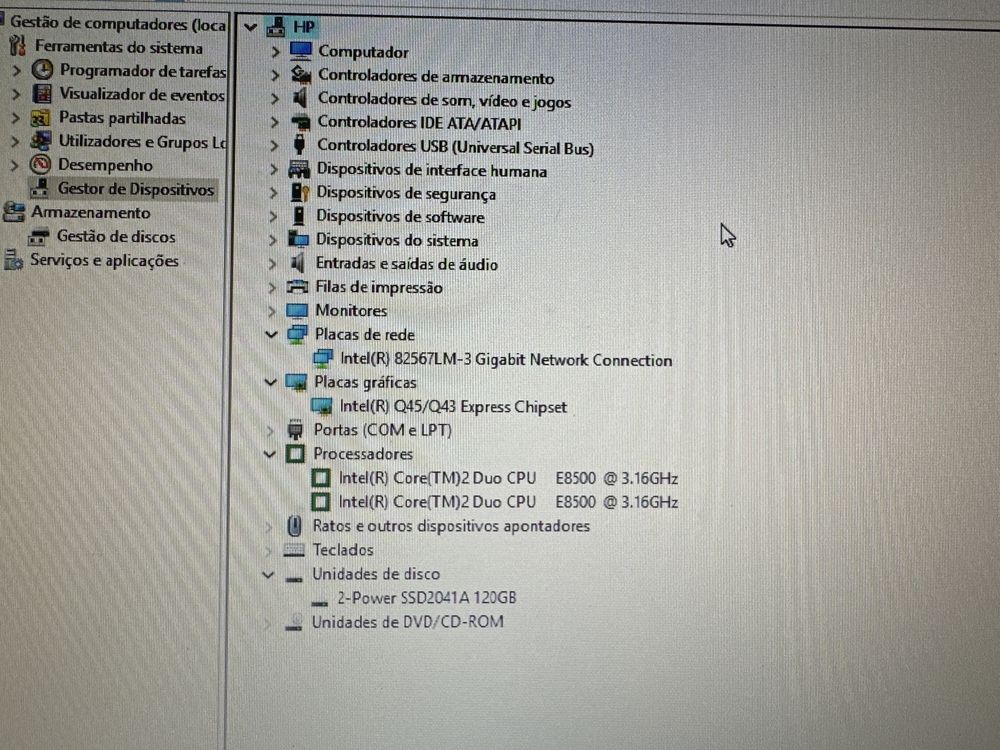Expand Filas de impressão category
The width and height of the screenshot is (1000, 750).
pos(272,288)
